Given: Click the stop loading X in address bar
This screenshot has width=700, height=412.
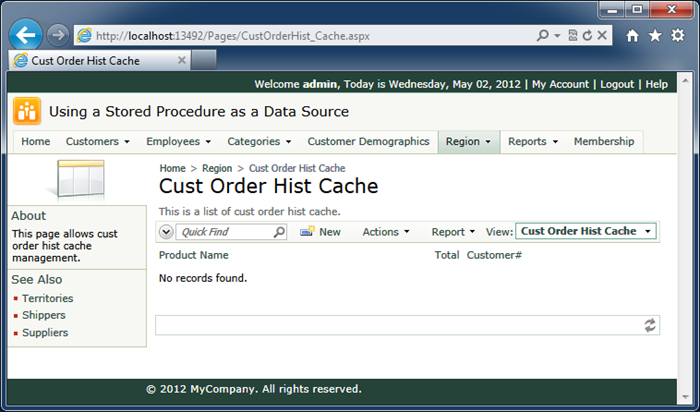Looking at the screenshot, I should tap(602, 35).
